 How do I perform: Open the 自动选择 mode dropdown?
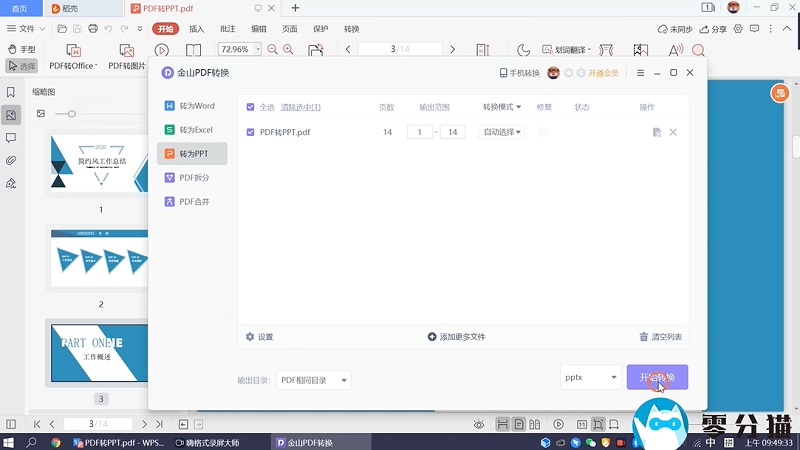pos(502,132)
